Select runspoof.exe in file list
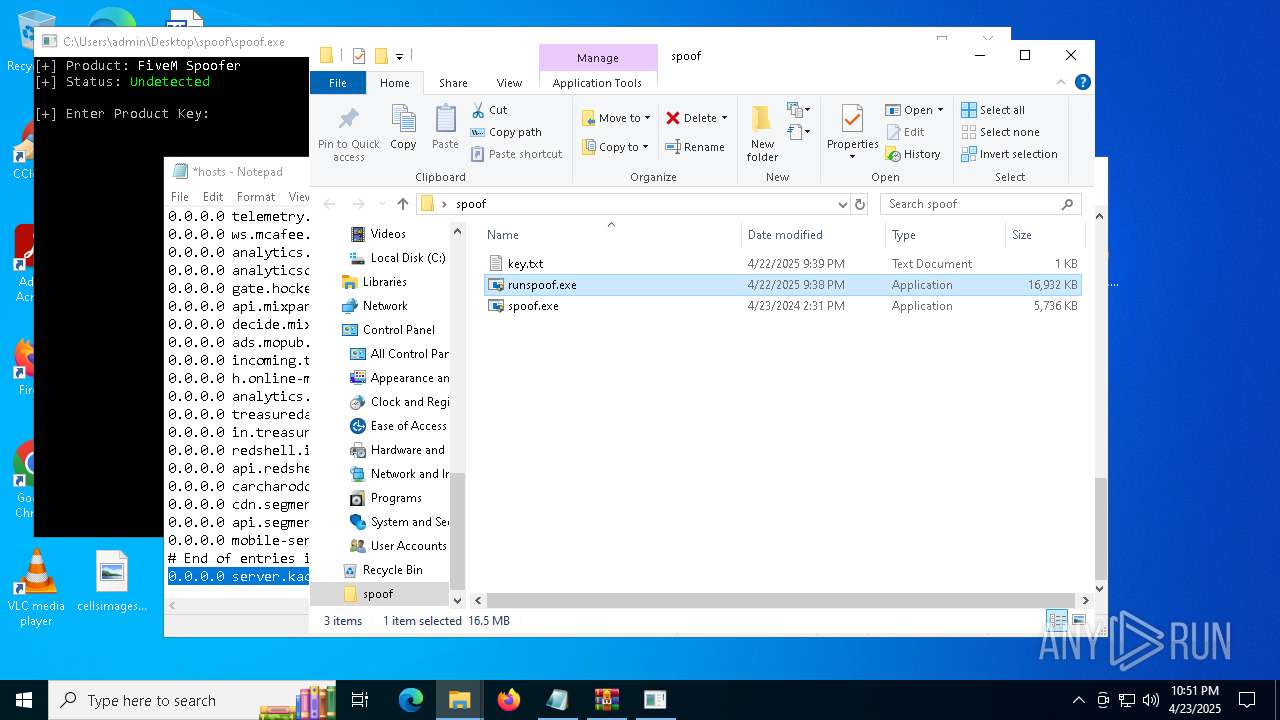 coord(782,285)
